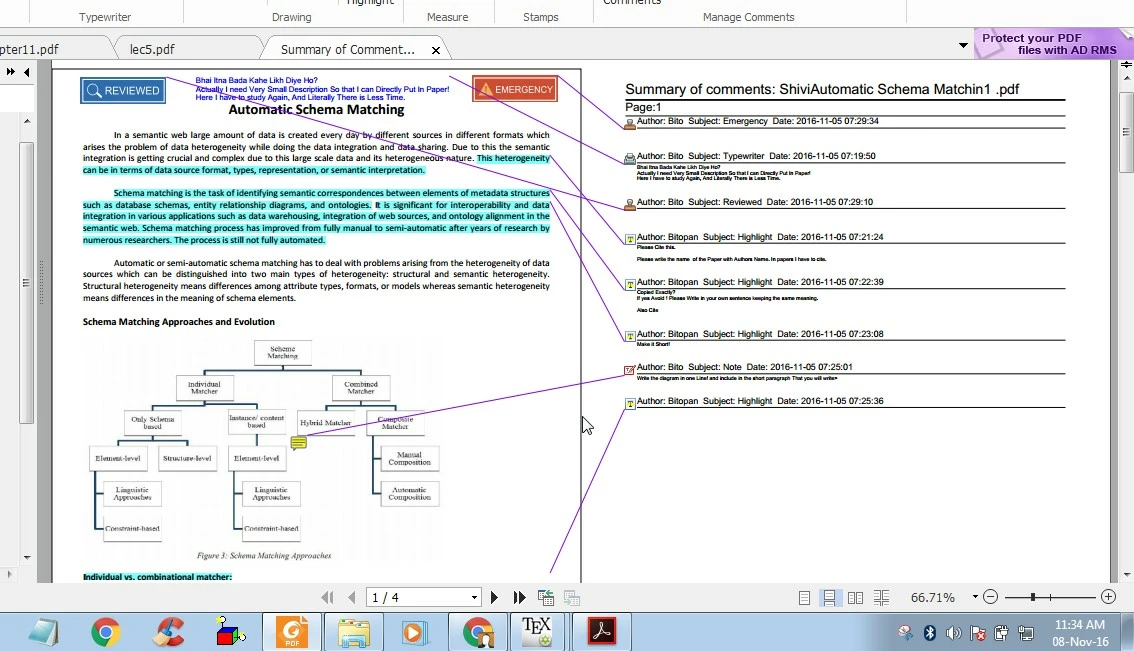Go to previous view
This screenshot has height=651, width=1134.
pyautogui.click(x=546, y=597)
